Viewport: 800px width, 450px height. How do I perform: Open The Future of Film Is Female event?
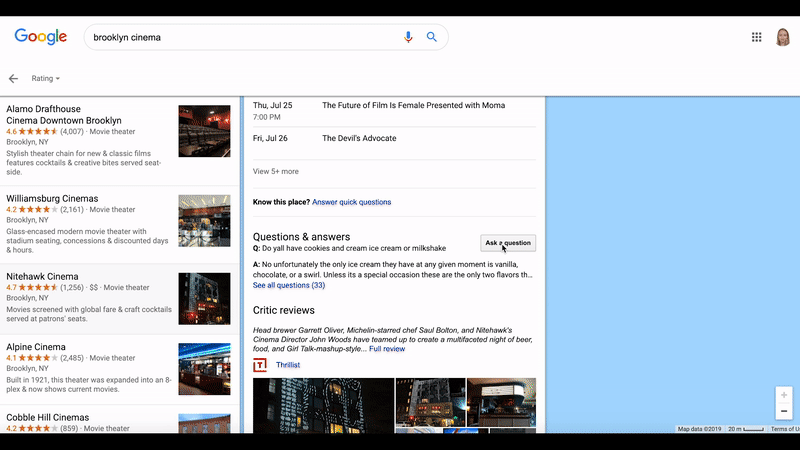pyautogui.click(x=413, y=106)
